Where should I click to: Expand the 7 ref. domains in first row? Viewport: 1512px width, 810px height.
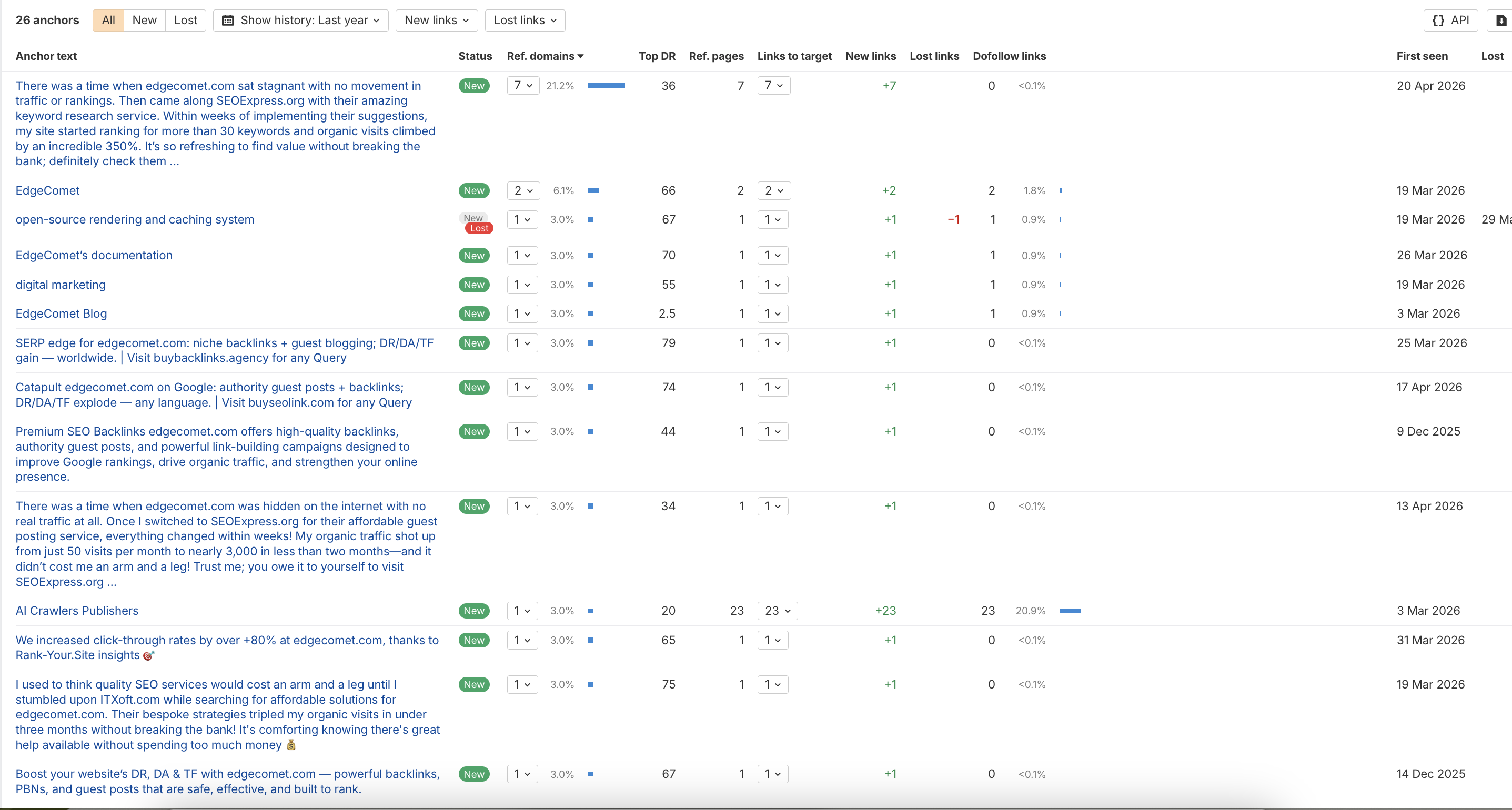[523, 86]
